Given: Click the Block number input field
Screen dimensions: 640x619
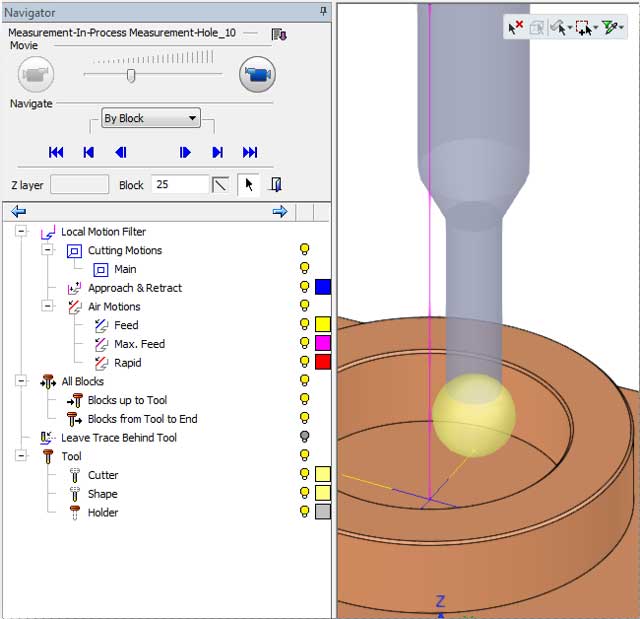Looking at the screenshot, I should point(179,185).
